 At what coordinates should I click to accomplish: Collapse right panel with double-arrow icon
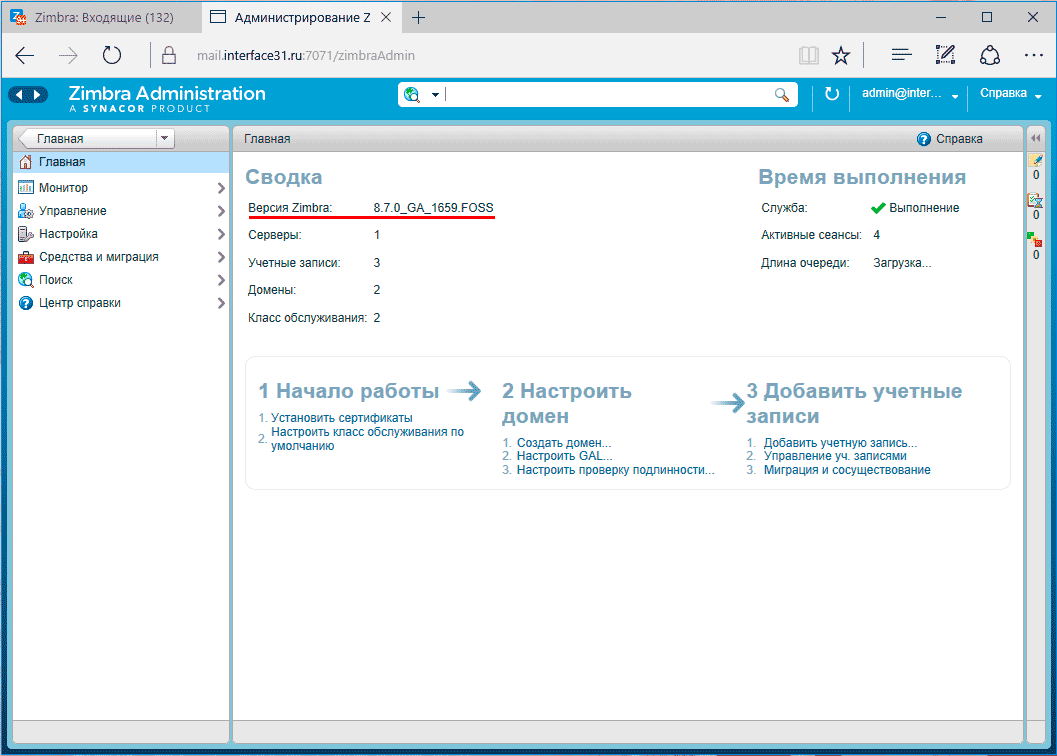click(1036, 138)
